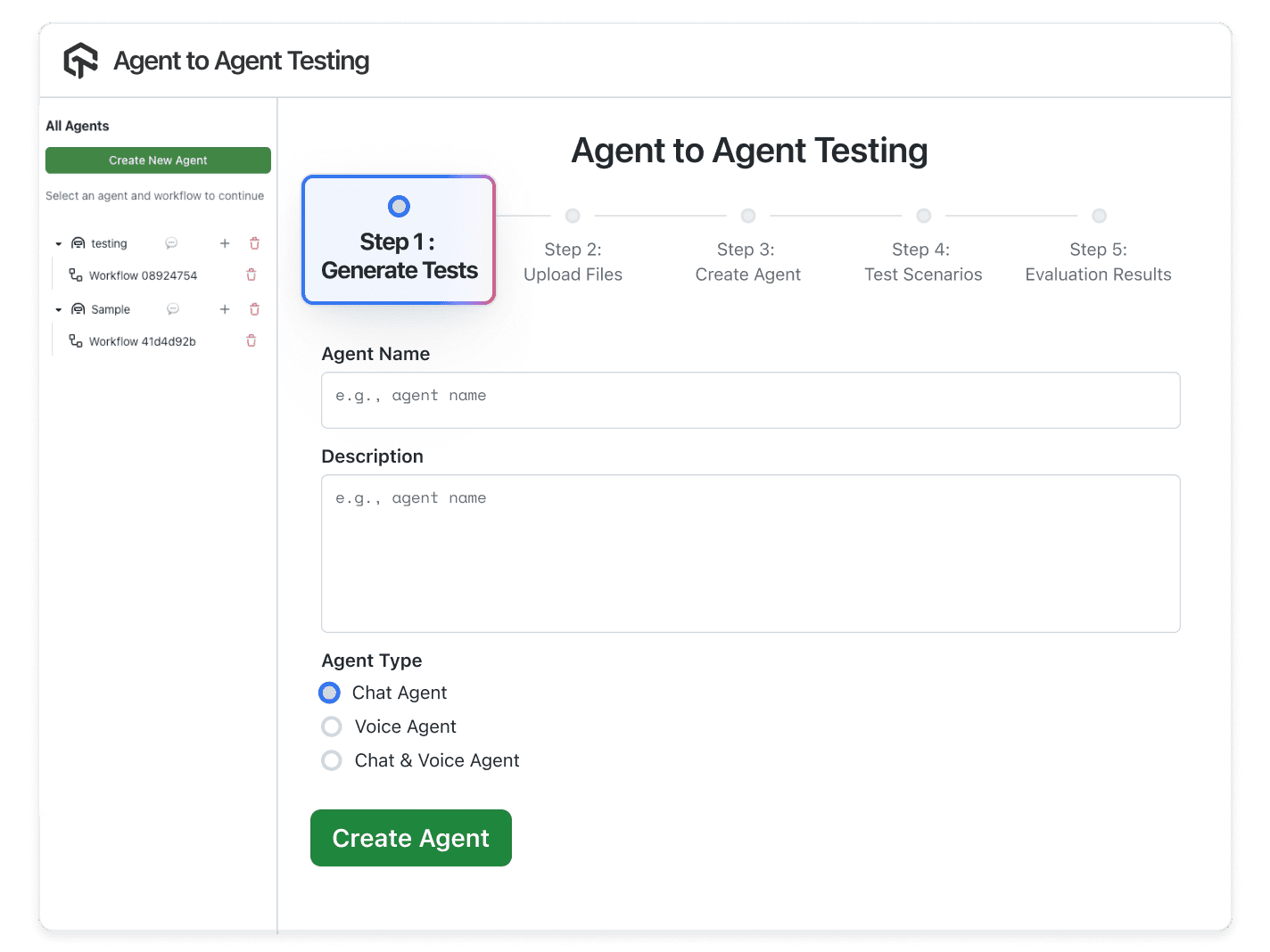Collapse the testing agent tree node

point(59,243)
